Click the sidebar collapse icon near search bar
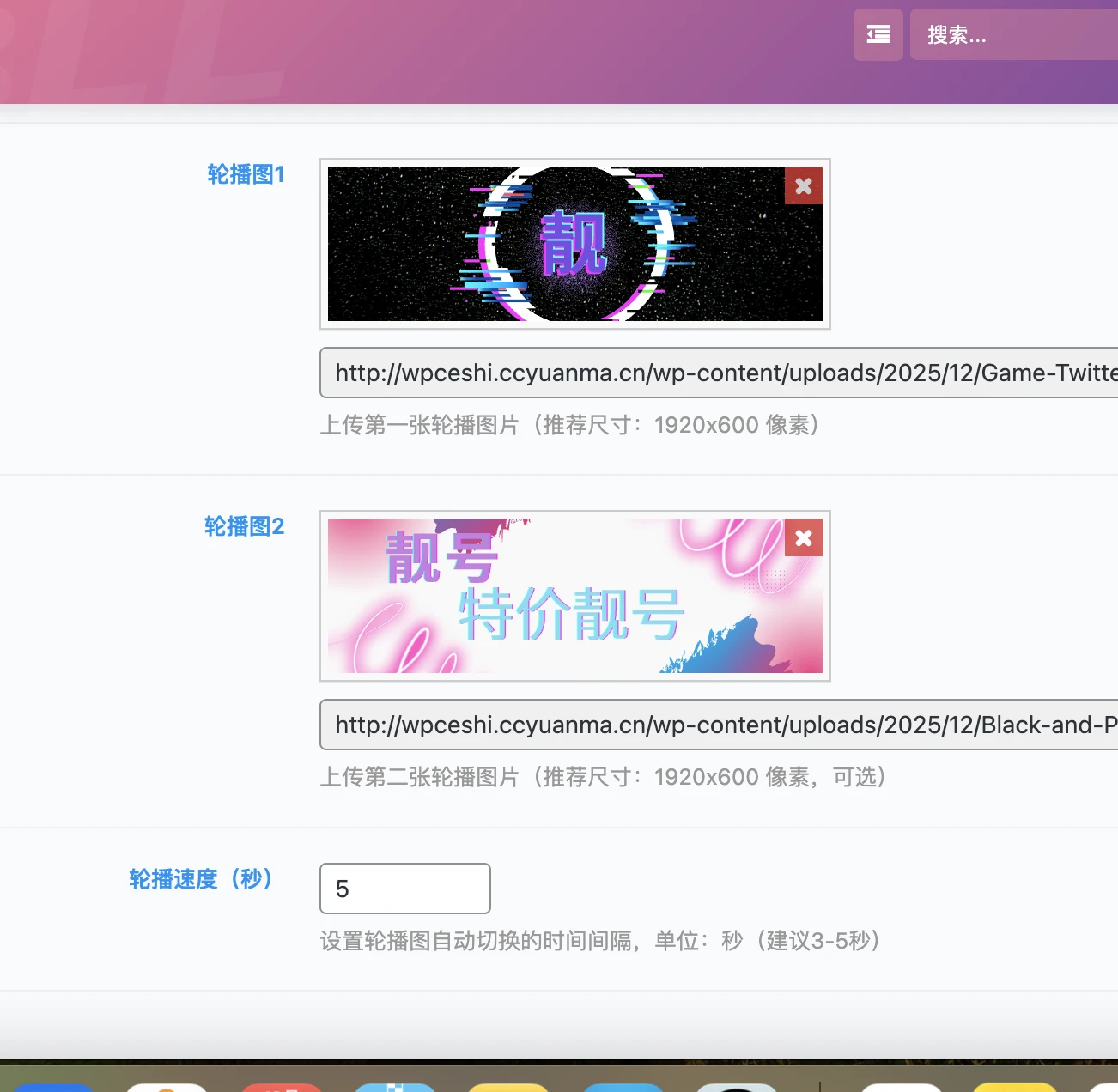 click(878, 34)
